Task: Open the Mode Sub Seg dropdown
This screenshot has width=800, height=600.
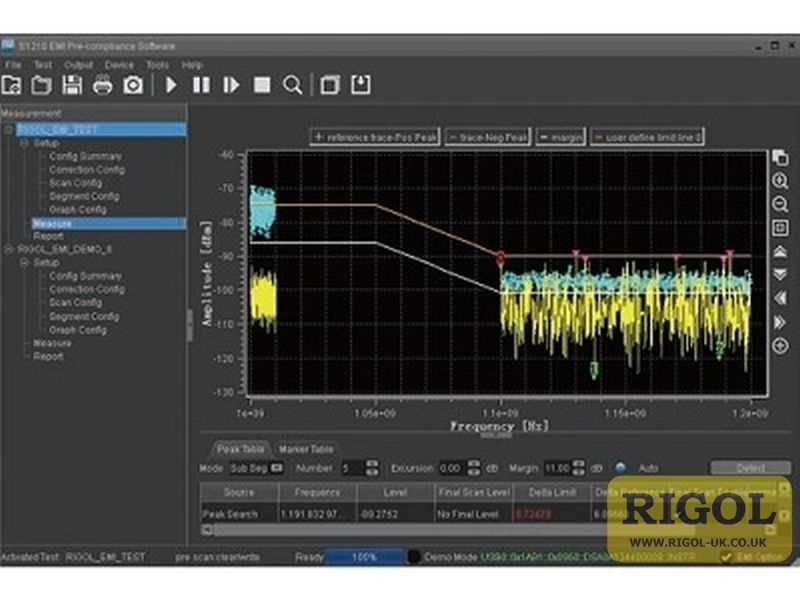Action: [x=257, y=468]
